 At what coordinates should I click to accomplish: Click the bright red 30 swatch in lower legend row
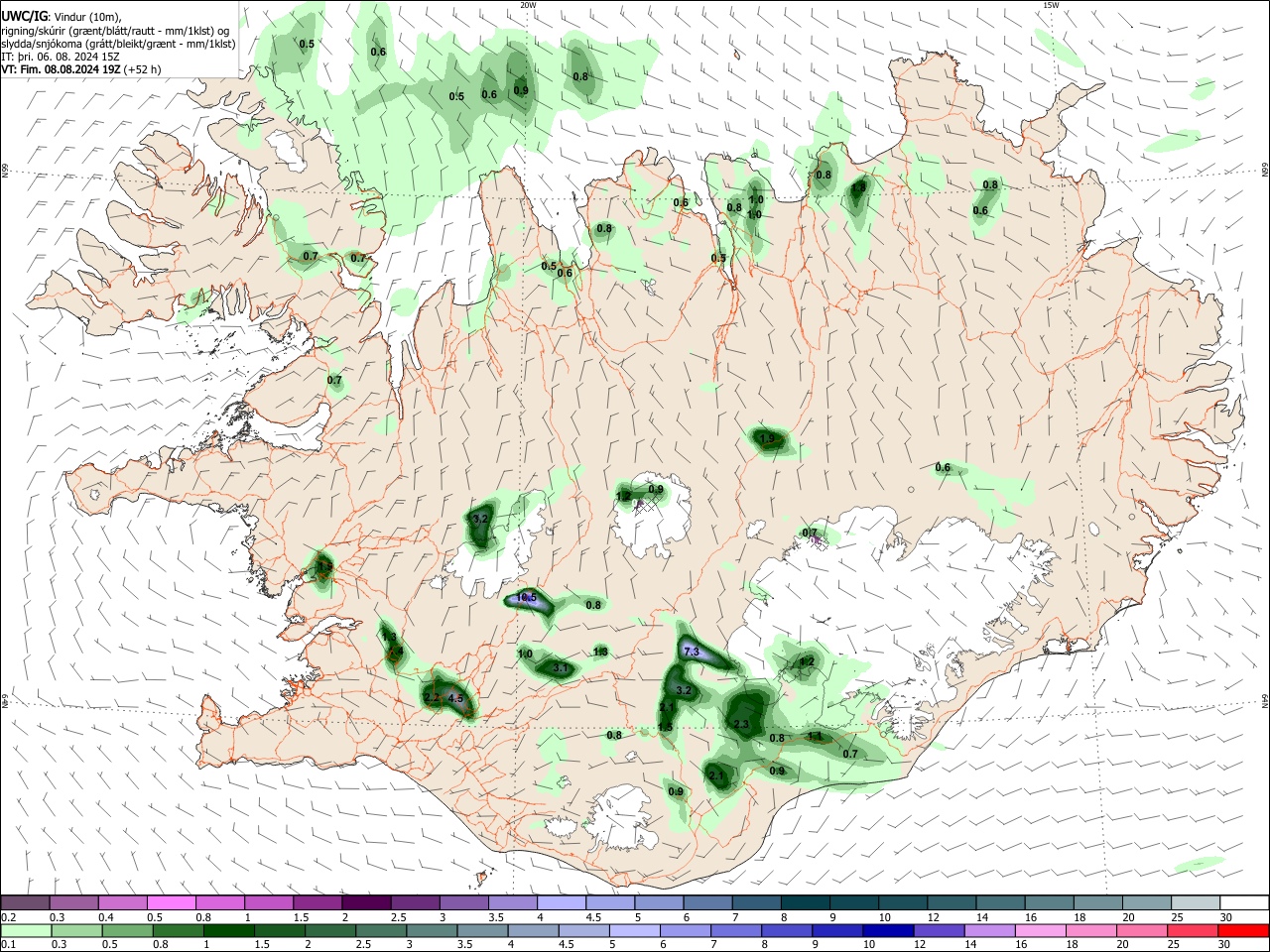[1243, 930]
